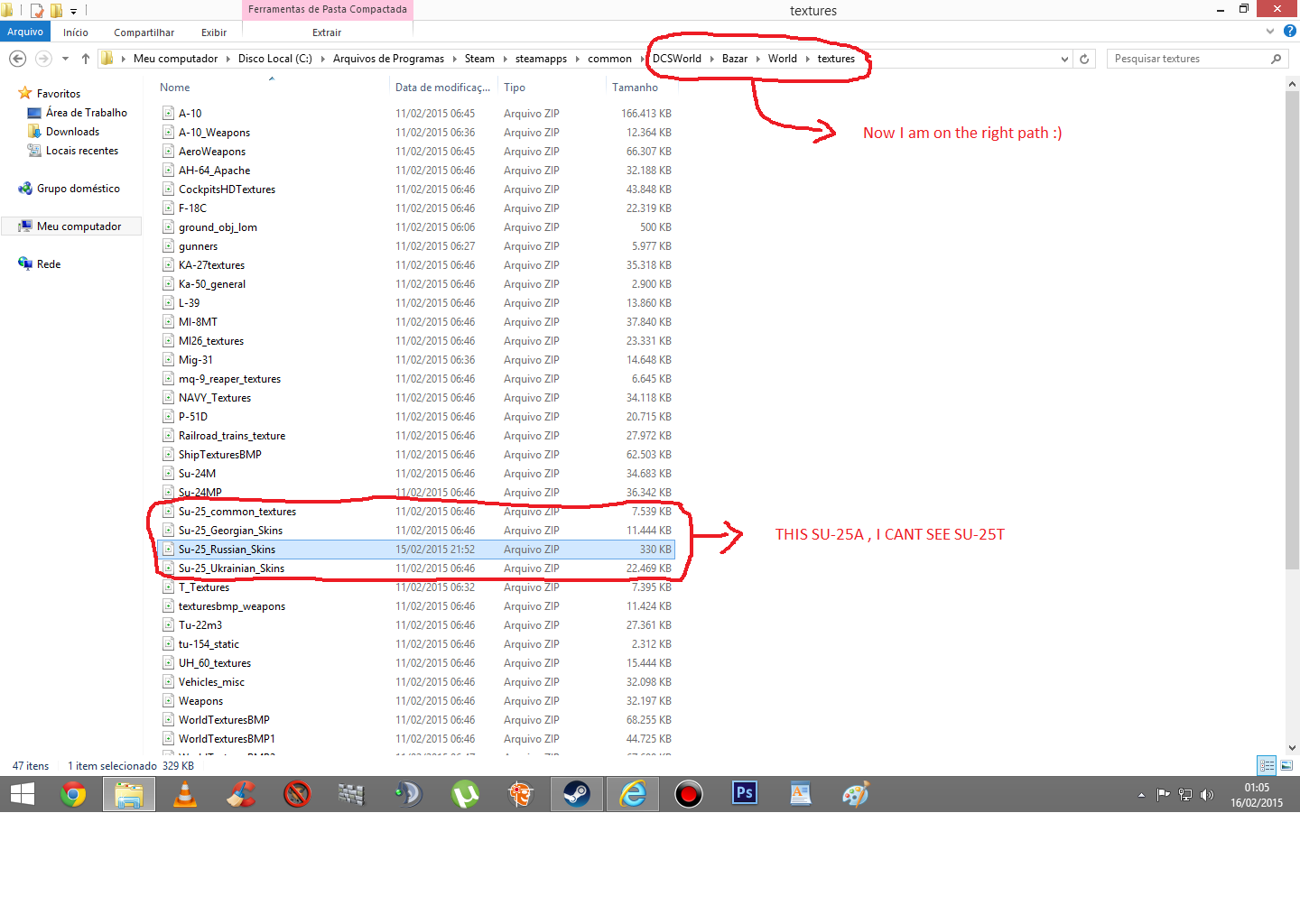1300x924 pixels.
Task: Open the properties quick access toolbar icon
Action: click(37, 11)
